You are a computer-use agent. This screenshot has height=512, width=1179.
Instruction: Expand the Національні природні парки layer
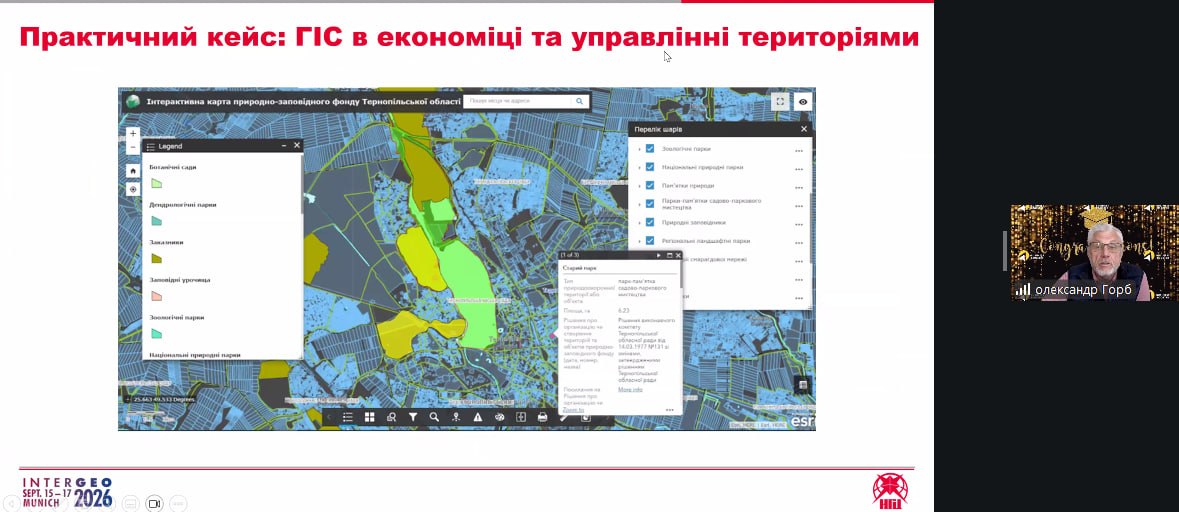(x=639, y=167)
